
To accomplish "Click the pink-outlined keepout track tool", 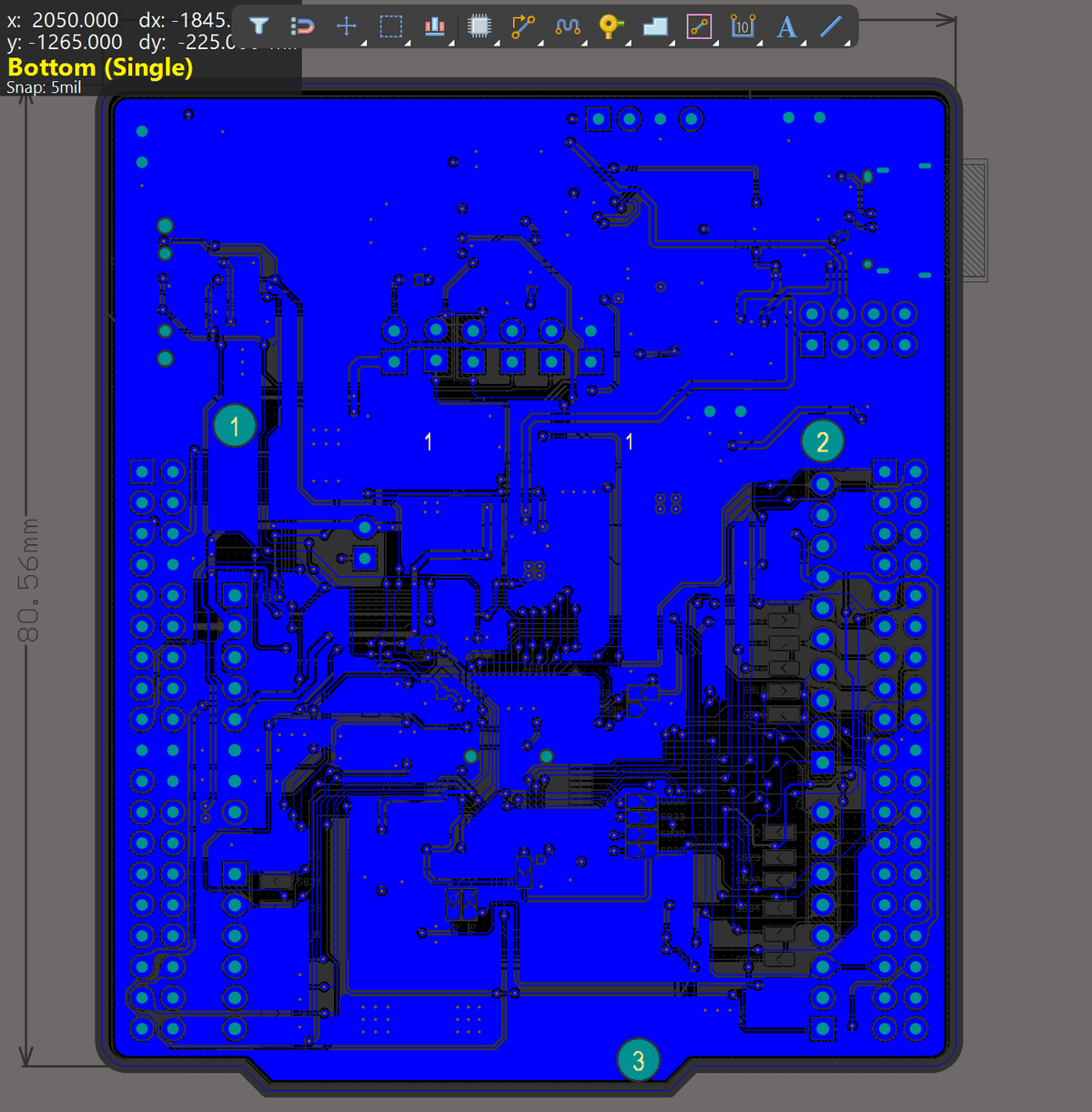I will (x=699, y=26).
